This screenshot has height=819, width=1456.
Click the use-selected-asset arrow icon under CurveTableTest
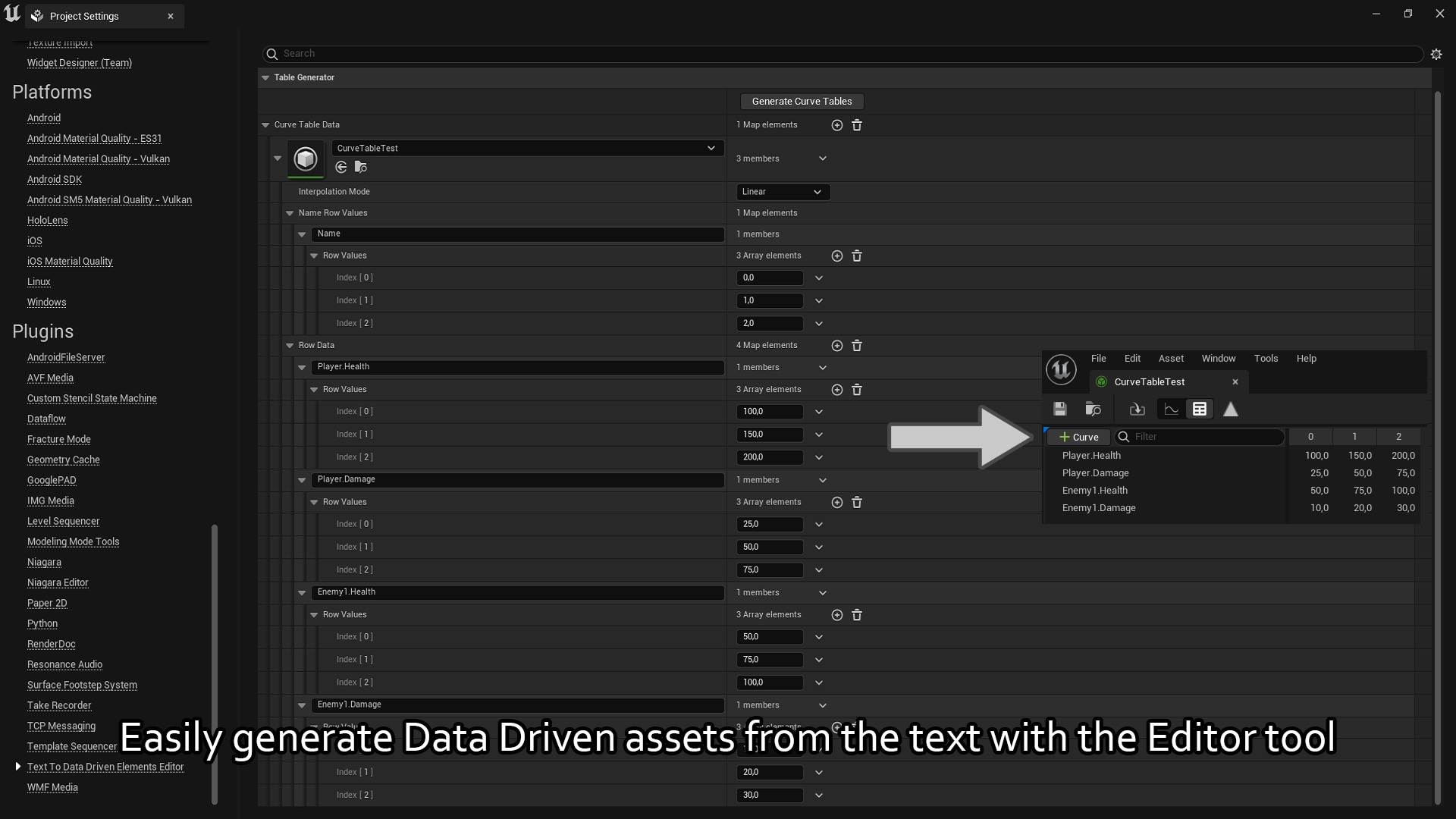[x=341, y=168]
